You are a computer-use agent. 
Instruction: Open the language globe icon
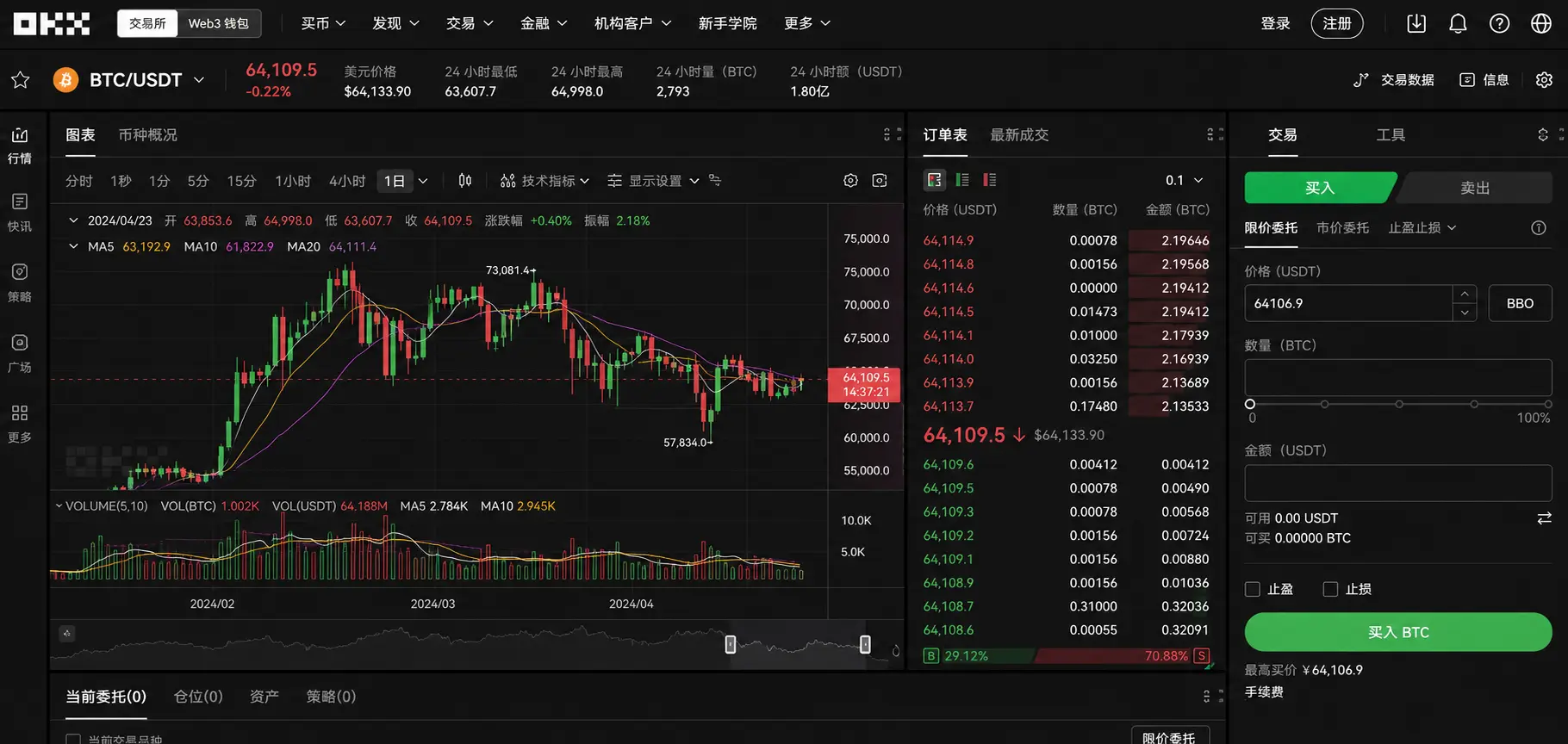pos(1541,23)
